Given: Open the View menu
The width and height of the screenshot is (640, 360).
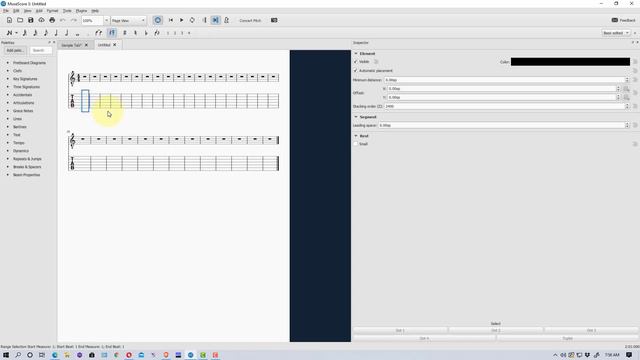Looking at the screenshot, I should pos(27,11).
